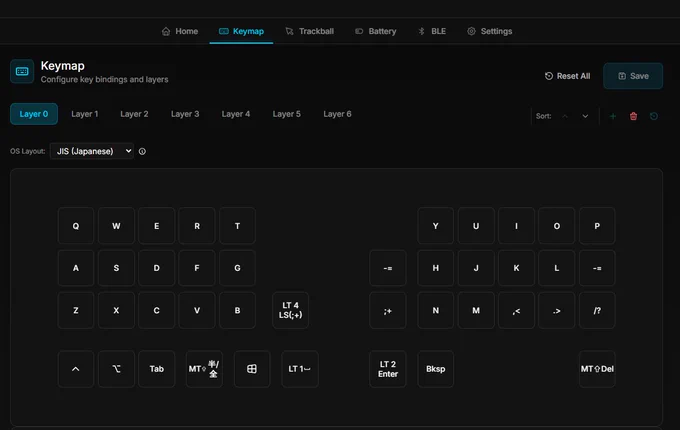
Task: Move layer down with Sort down chevron
Action: 585,116
